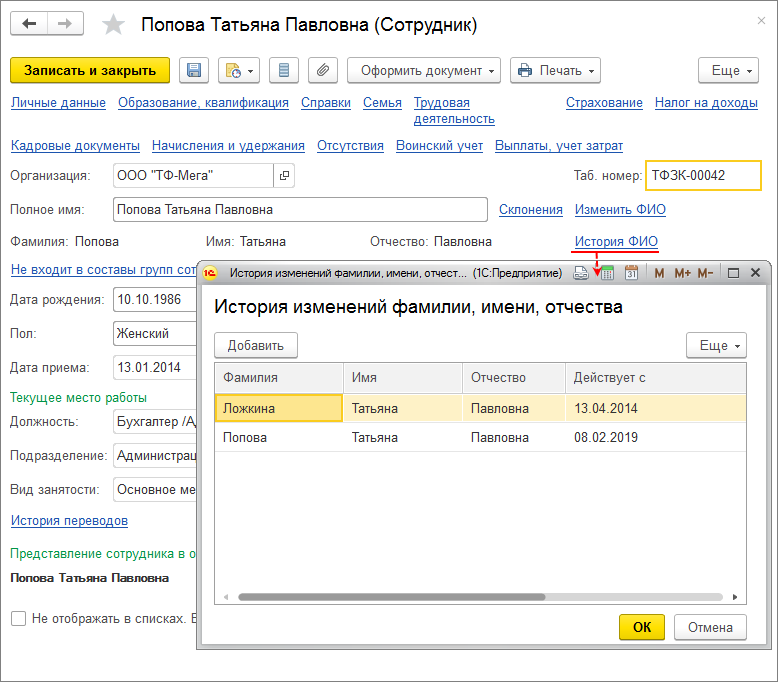Screen dimensions: 778x682
Task: Open the 'Страхование' section link
Action: [x=604, y=103]
